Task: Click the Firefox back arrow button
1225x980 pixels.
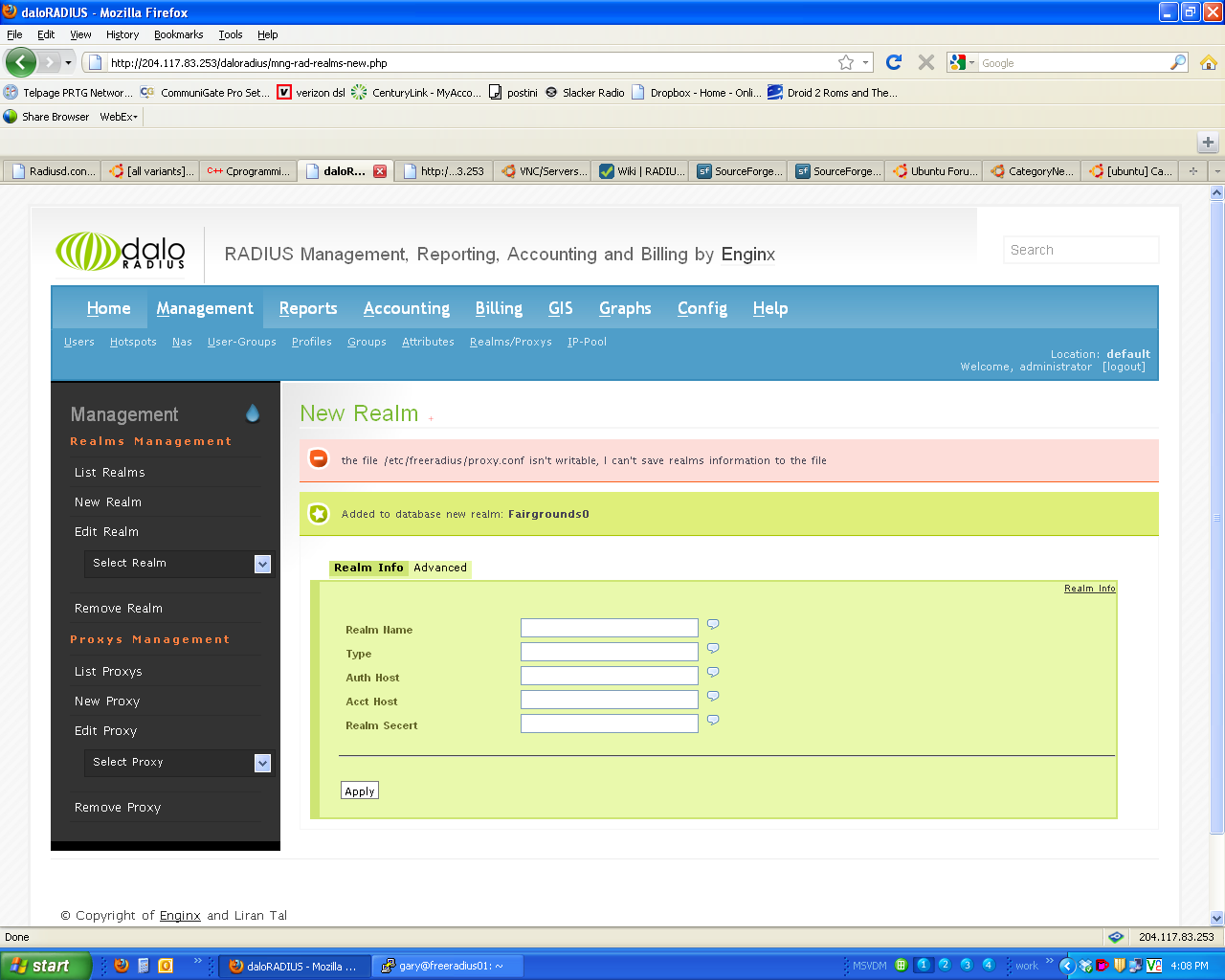Action: [x=20, y=62]
